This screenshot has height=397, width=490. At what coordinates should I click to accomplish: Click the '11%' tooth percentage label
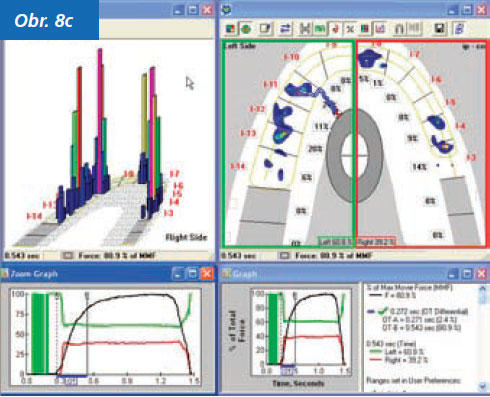pyautogui.click(x=321, y=127)
